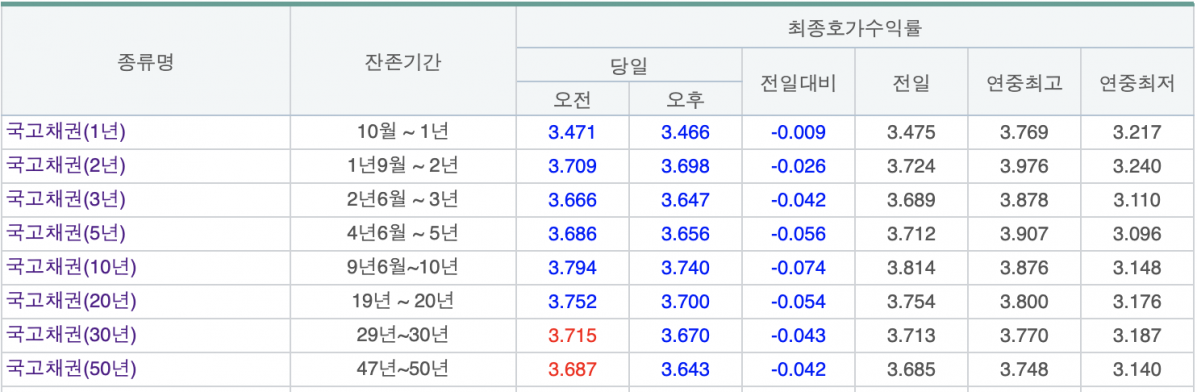This screenshot has width=1197, height=392.
Task: Click the 전일 column header
Action: [911, 83]
